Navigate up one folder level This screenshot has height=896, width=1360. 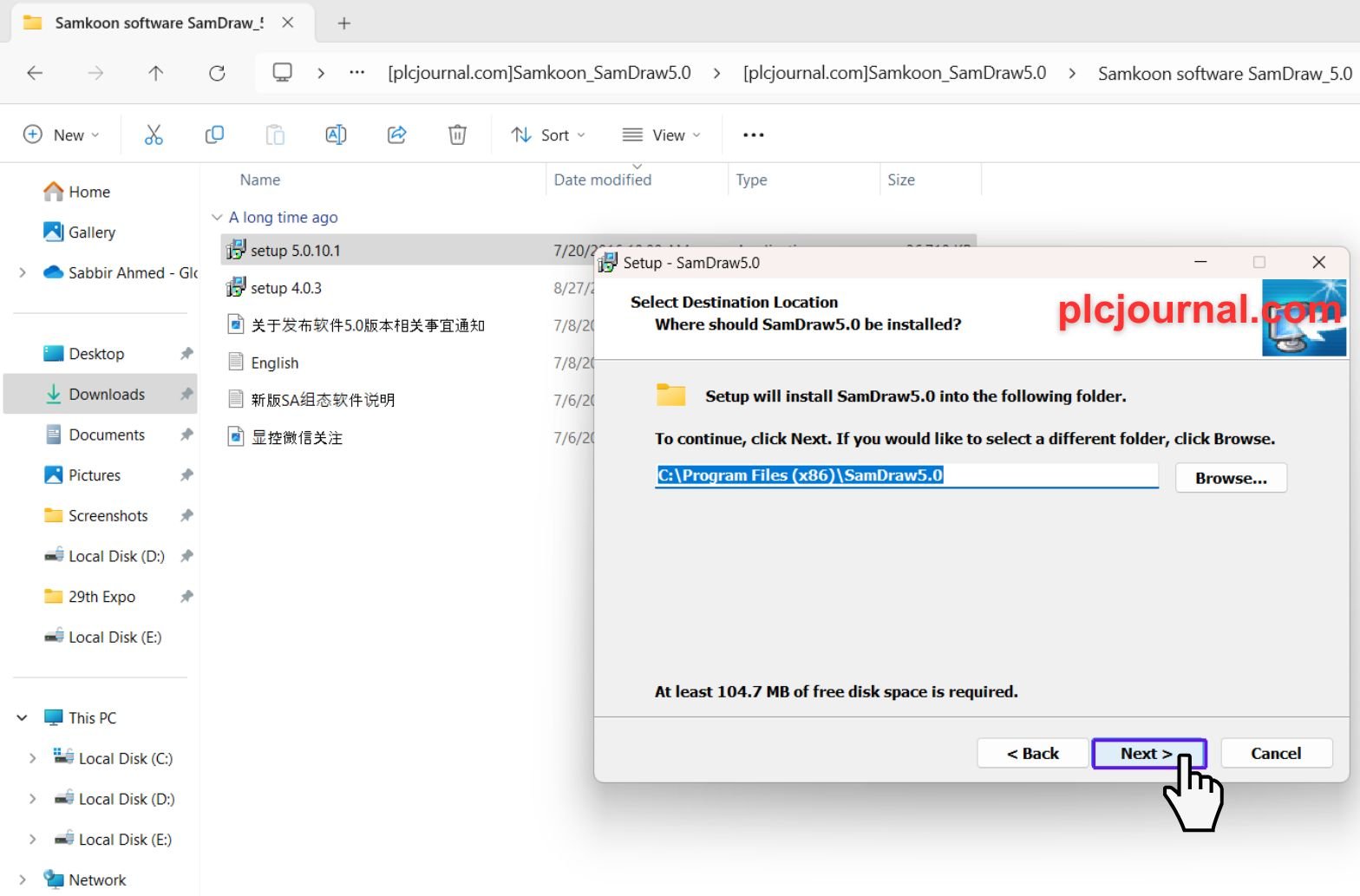[x=156, y=73]
